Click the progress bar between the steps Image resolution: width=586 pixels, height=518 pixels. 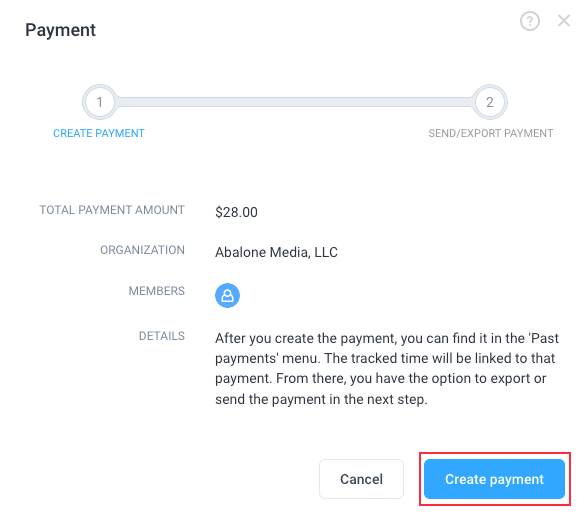294,102
